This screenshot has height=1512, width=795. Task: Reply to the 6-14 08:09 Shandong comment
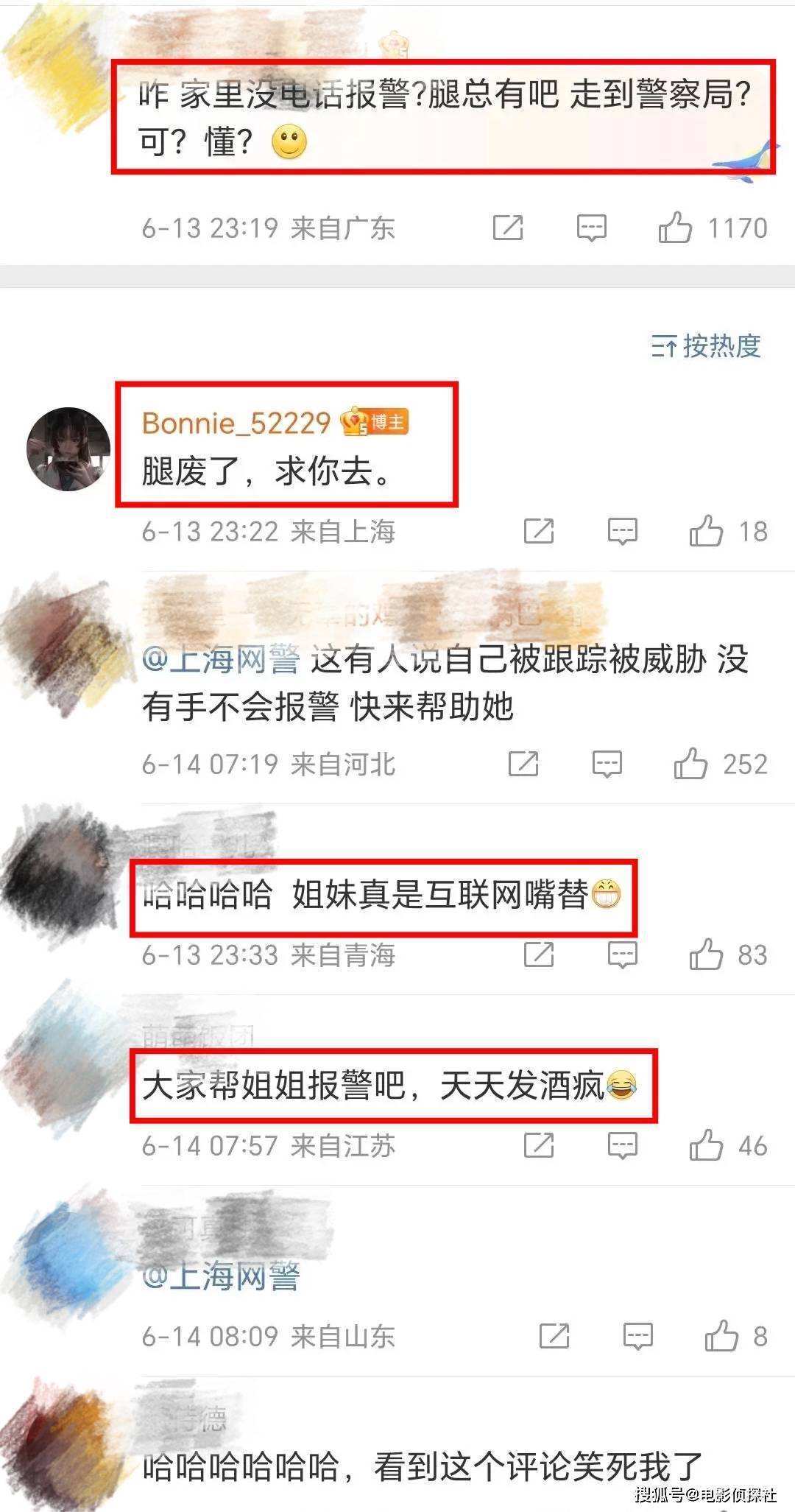click(637, 1335)
